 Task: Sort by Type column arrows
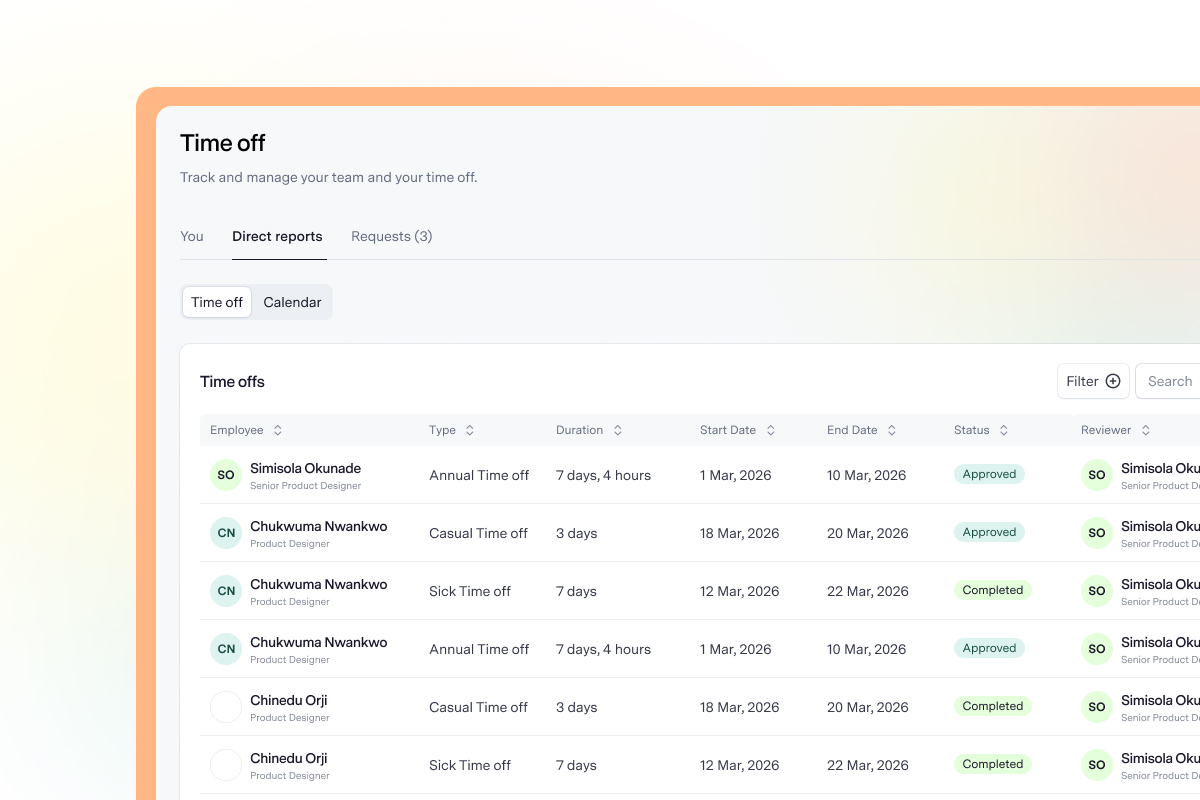tap(470, 430)
